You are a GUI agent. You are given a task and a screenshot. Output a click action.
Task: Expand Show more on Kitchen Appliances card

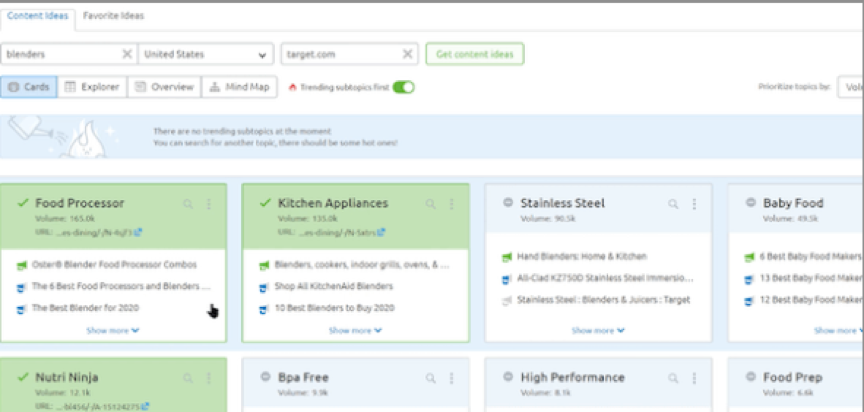pyautogui.click(x=355, y=330)
